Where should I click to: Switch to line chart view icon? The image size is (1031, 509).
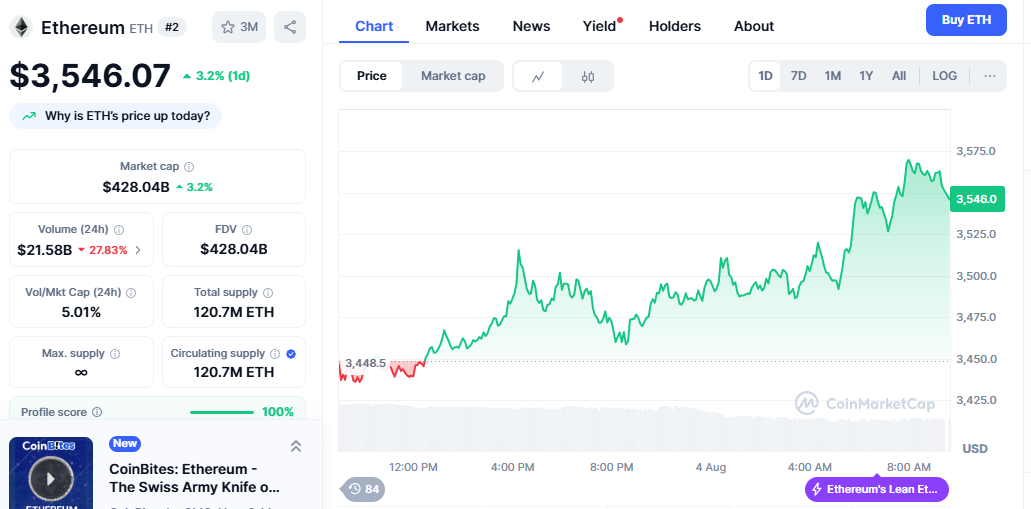coord(538,76)
